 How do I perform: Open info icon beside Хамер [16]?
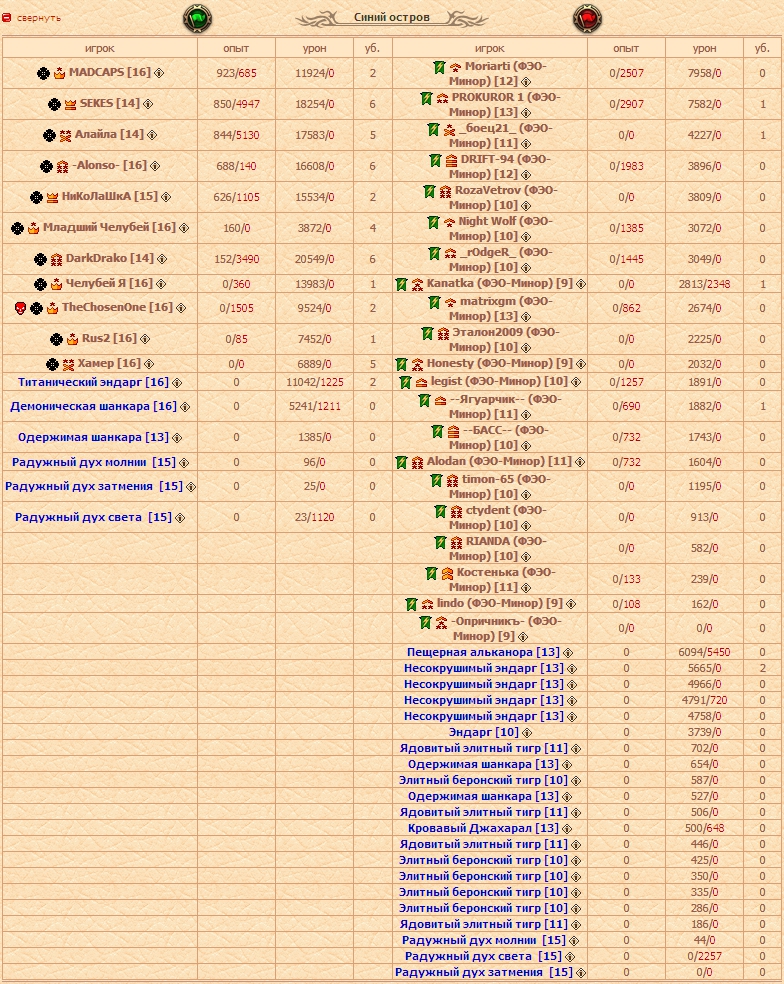click(x=149, y=364)
